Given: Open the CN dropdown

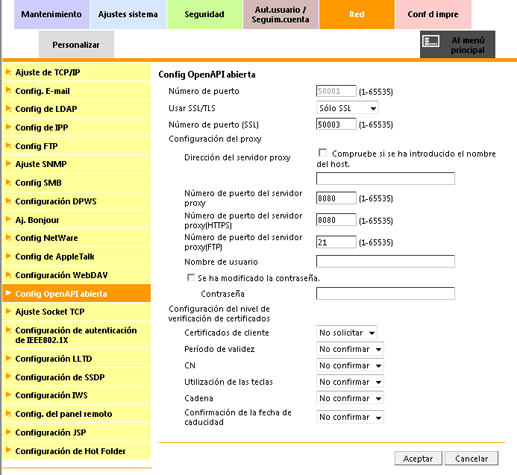Looking at the screenshot, I should tap(350, 365).
